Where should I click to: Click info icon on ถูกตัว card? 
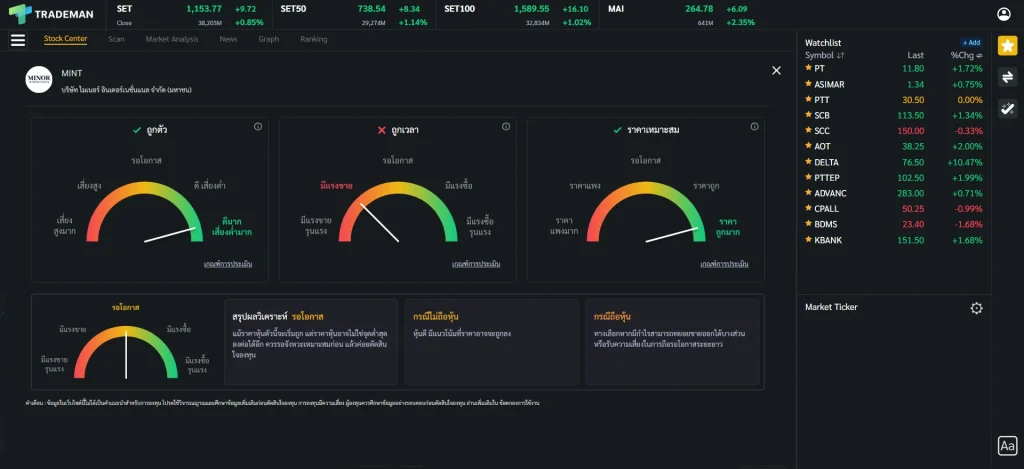click(258, 127)
